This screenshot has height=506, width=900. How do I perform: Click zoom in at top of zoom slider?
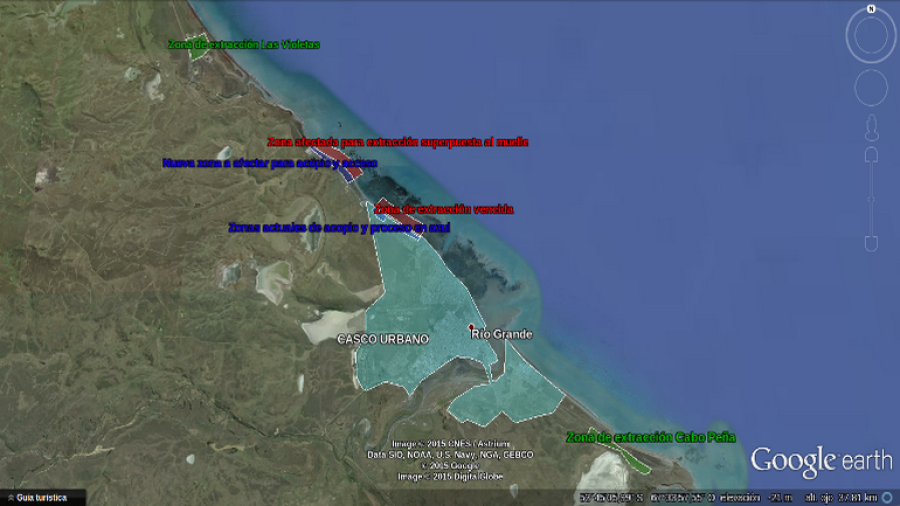click(x=871, y=155)
